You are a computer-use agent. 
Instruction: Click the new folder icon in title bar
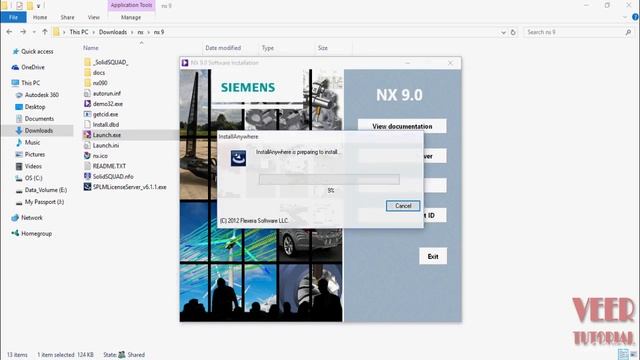(x=29, y=6)
